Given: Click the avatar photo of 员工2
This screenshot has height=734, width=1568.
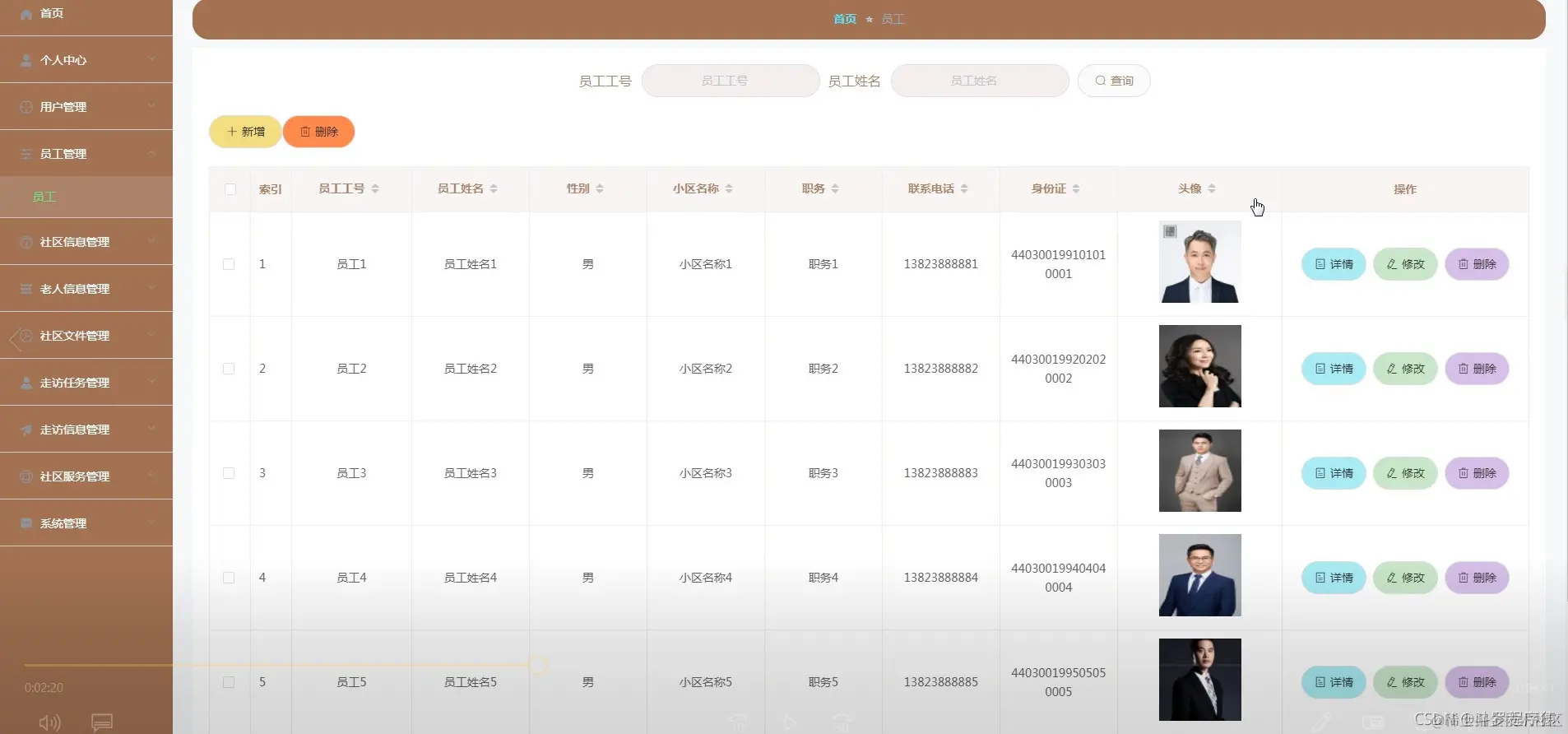Looking at the screenshot, I should pos(1200,366).
